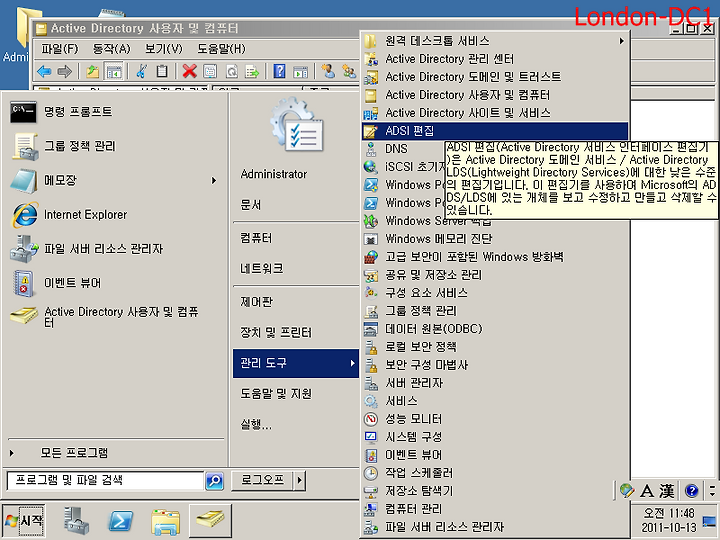Click the 데이터 원본(ODBC) icon
Viewport: 720px width, 540px height.
click(371, 329)
